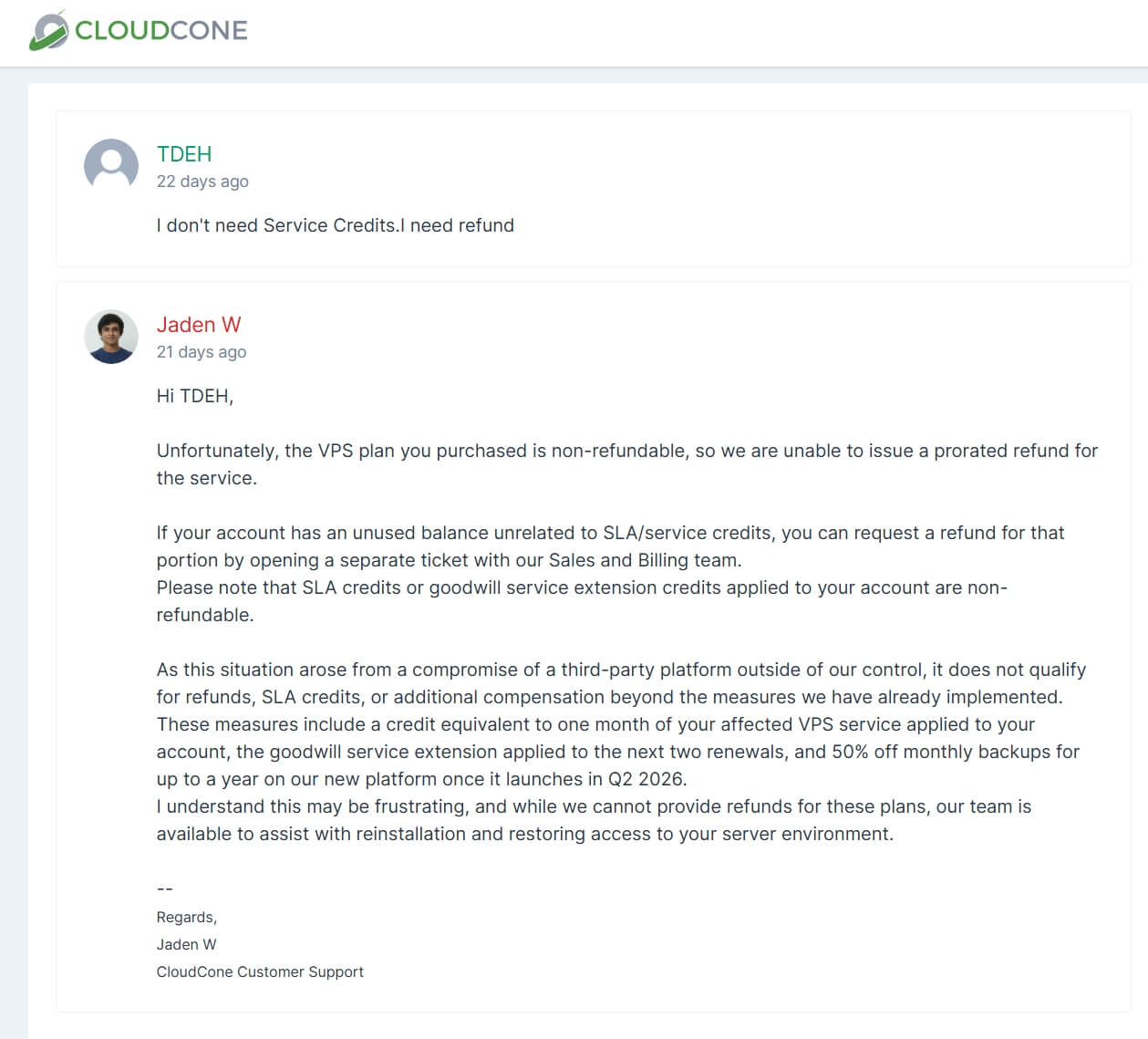Viewport: 1148px width, 1039px height.
Task: Open Jaden W's profile photo
Action: pos(111,337)
